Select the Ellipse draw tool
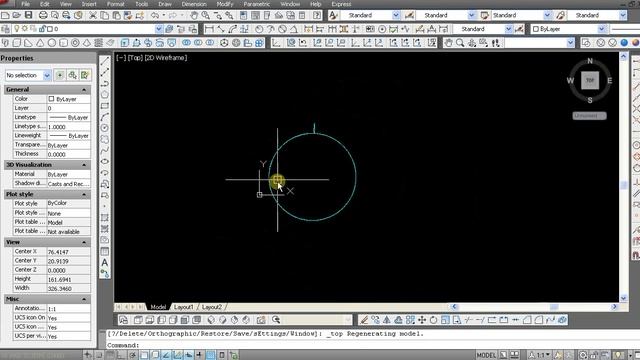The height and width of the screenshot is (360, 640). click(x=105, y=162)
